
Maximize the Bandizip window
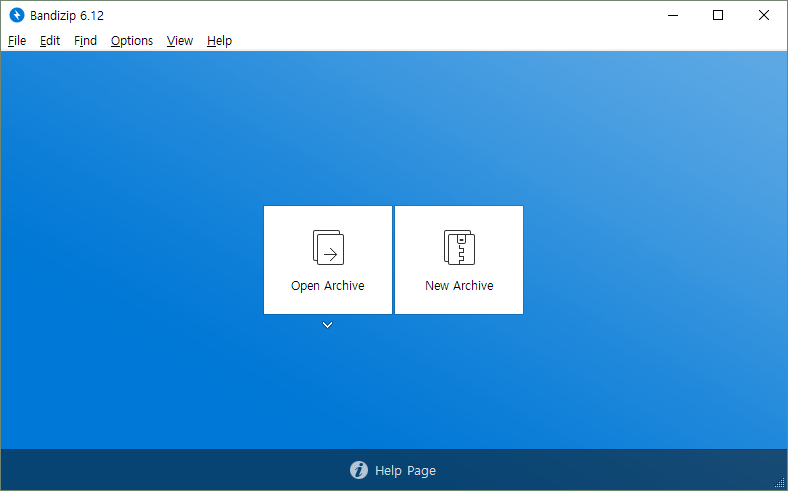click(x=717, y=15)
